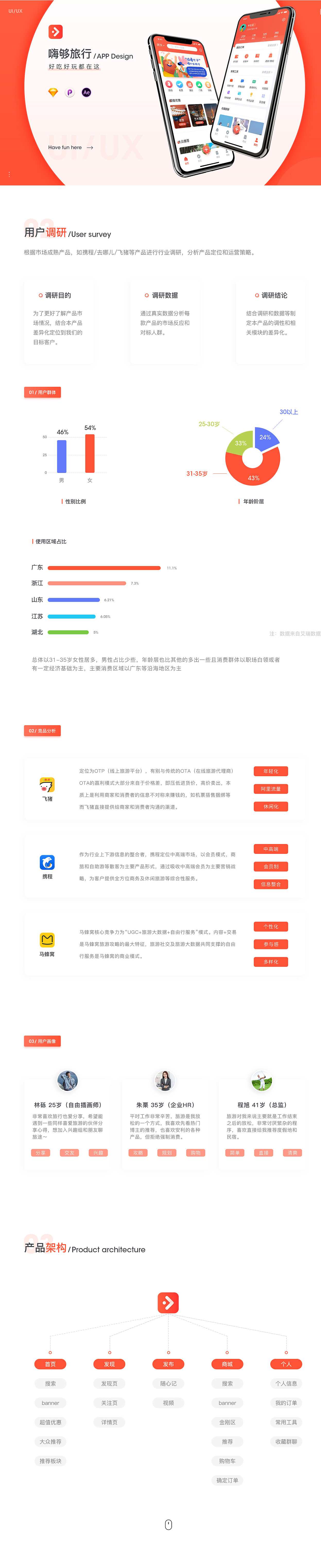The width and height of the screenshot is (321, 1568).
Task: Select the 商城 architecture node
Action: tap(227, 1364)
